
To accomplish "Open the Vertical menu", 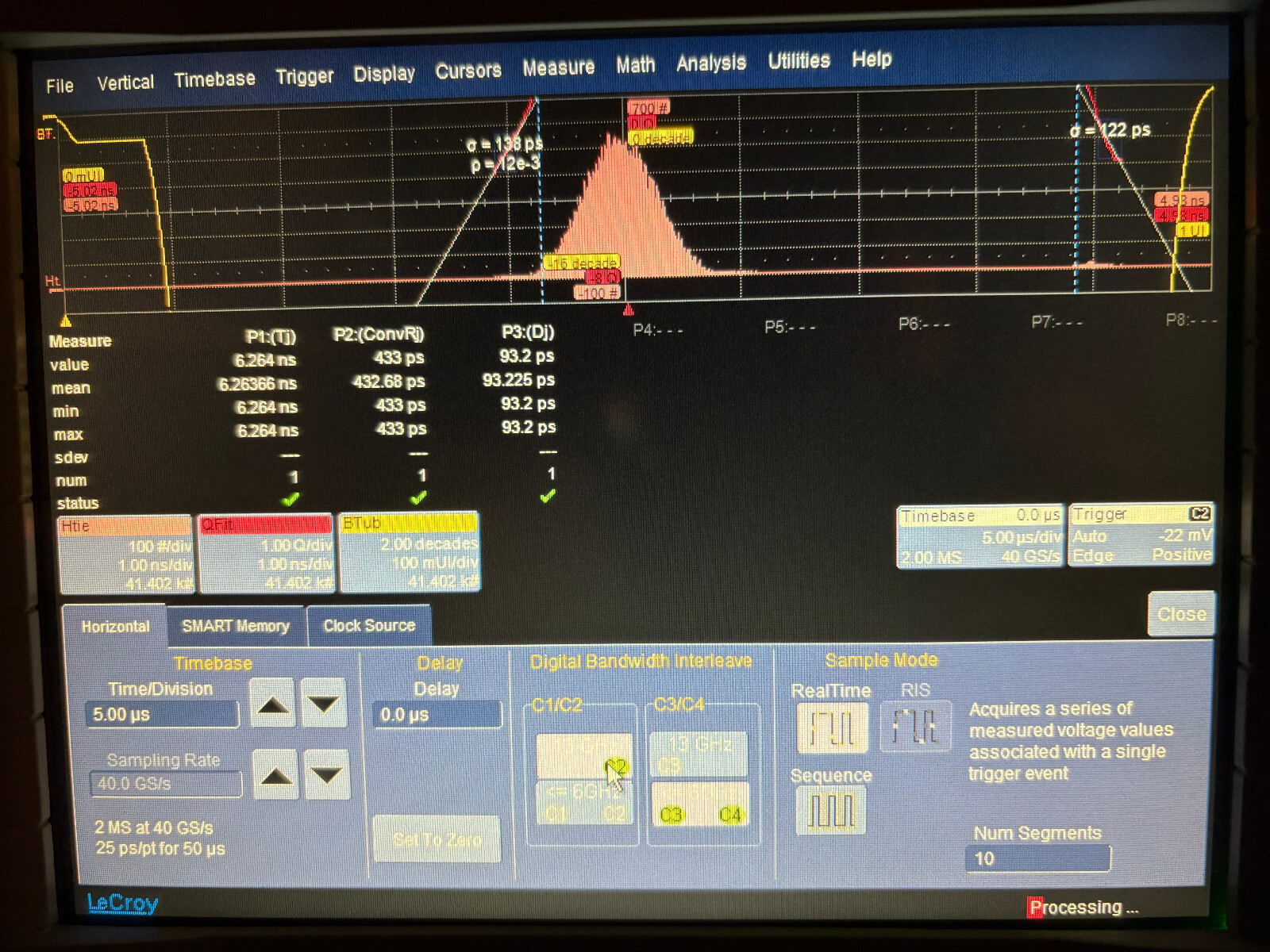I will point(125,83).
